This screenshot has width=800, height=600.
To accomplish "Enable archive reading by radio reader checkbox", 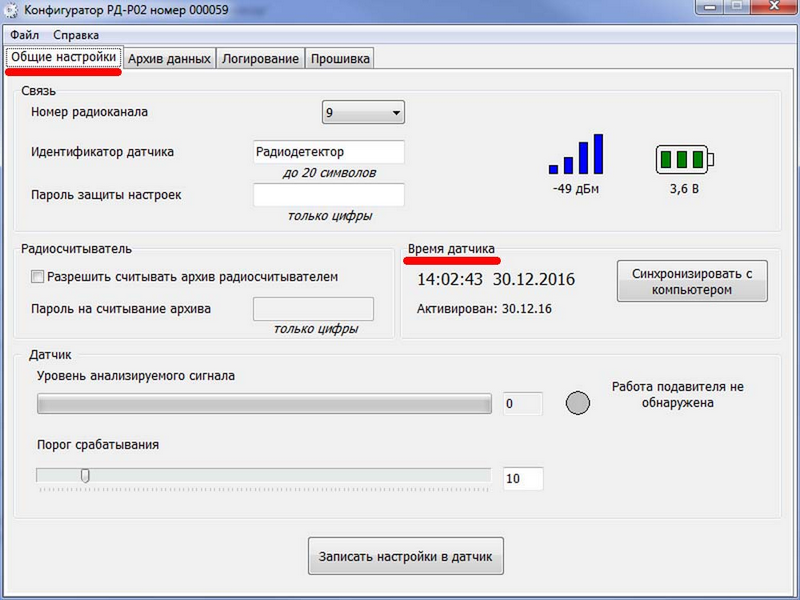I will click(x=37, y=277).
